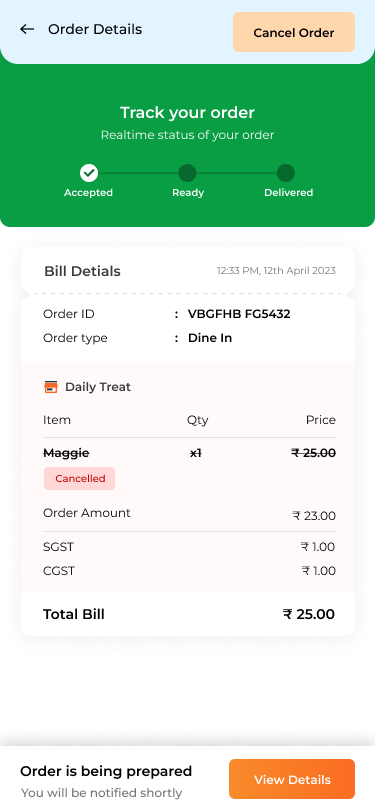Select the Ready status step circle

(x=187, y=173)
